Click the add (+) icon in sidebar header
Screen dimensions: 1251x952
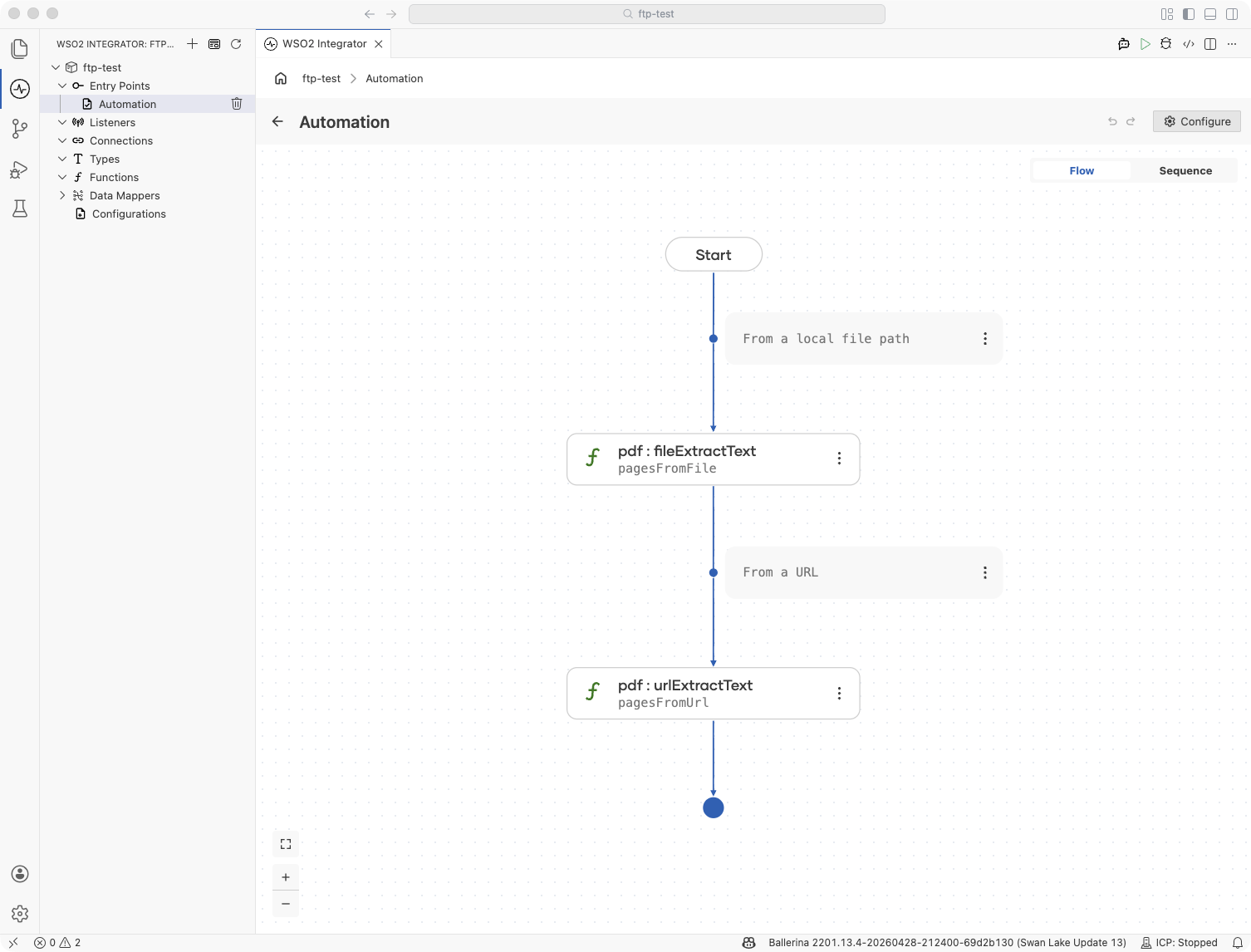point(192,44)
